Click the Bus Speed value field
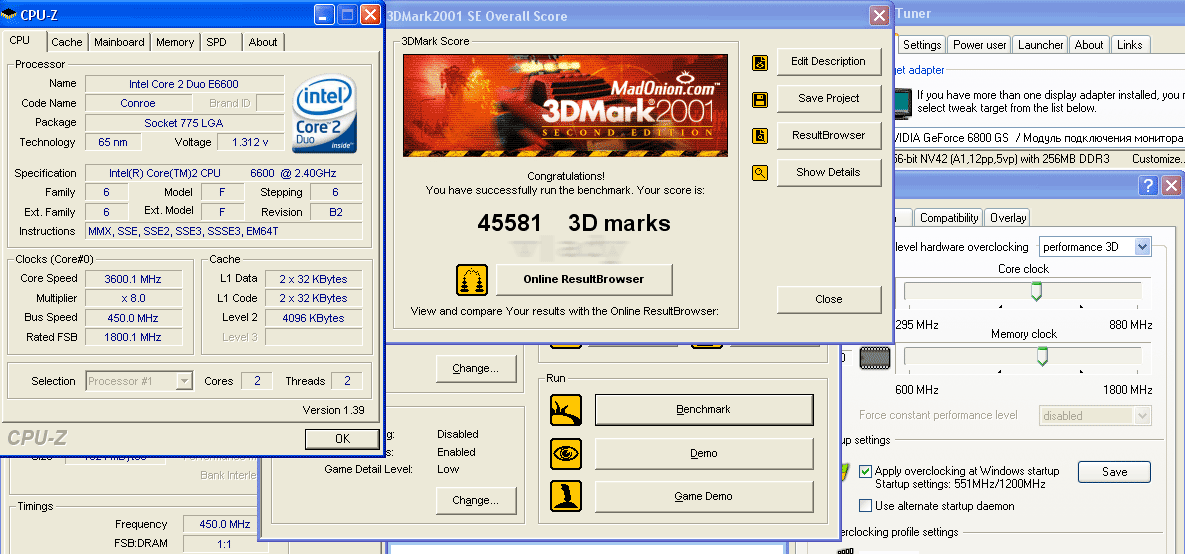This screenshot has height=554, width=1185. (x=133, y=317)
